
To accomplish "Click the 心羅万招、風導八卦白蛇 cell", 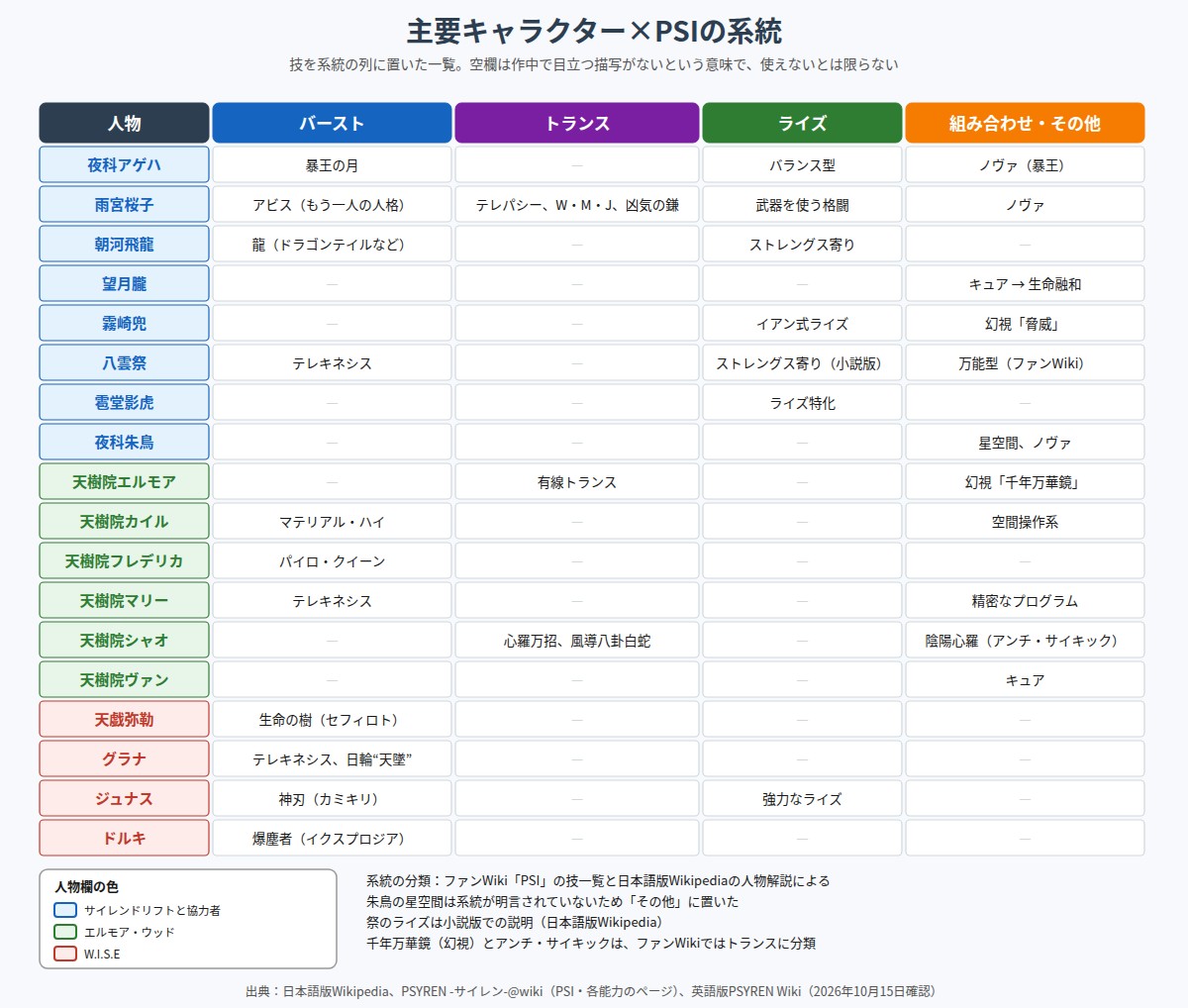I will 577,640.
